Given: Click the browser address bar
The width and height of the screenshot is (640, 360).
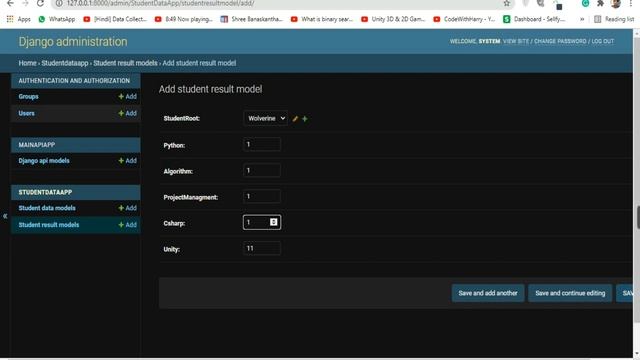Looking at the screenshot, I should [x=282, y=3].
